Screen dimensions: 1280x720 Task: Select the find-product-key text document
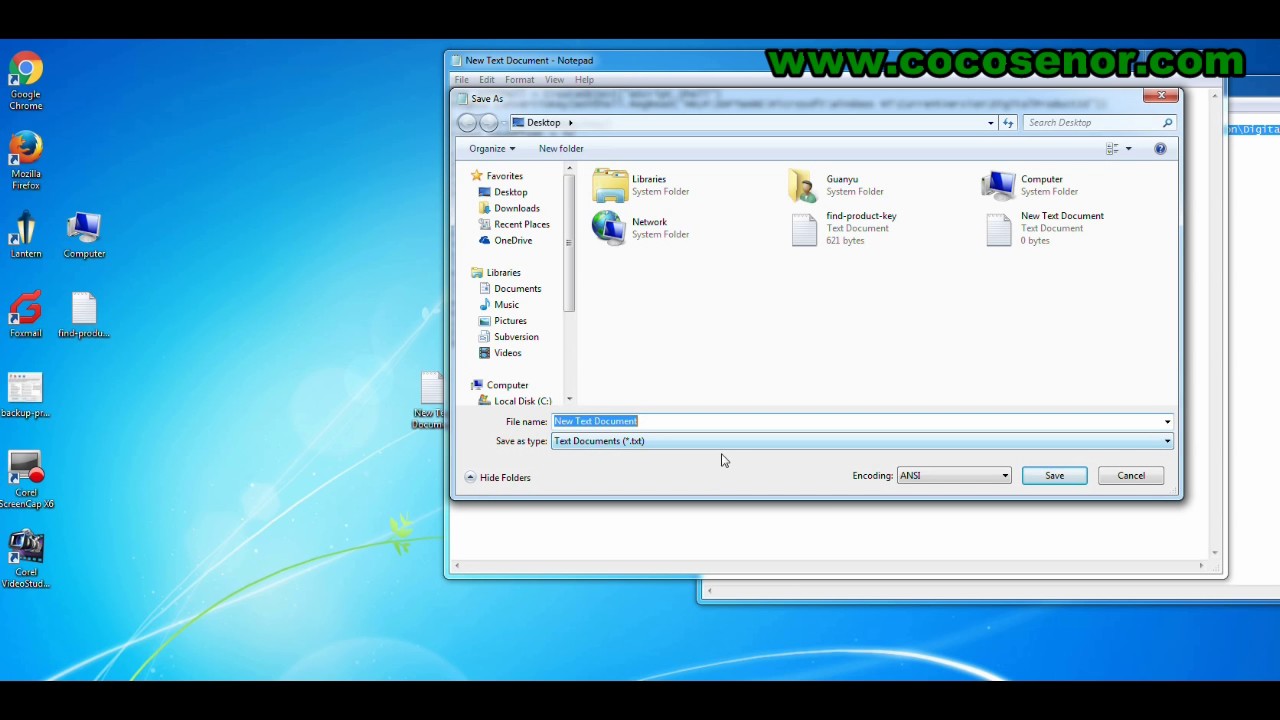click(x=843, y=228)
